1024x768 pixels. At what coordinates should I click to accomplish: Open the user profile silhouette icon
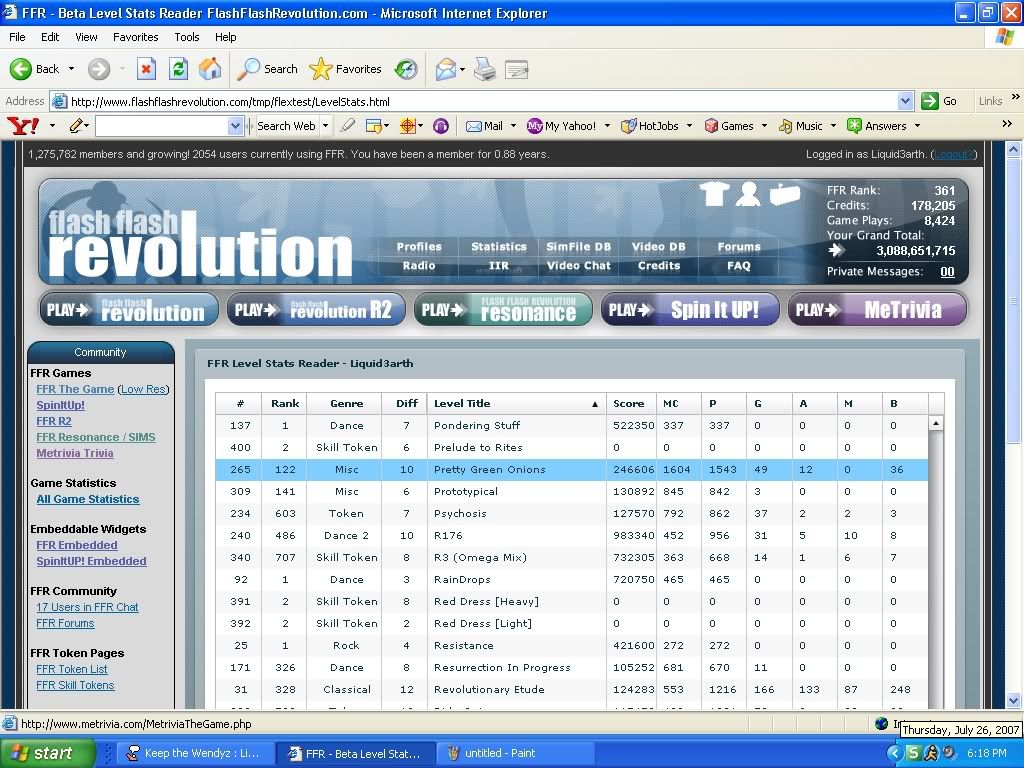(x=748, y=193)
